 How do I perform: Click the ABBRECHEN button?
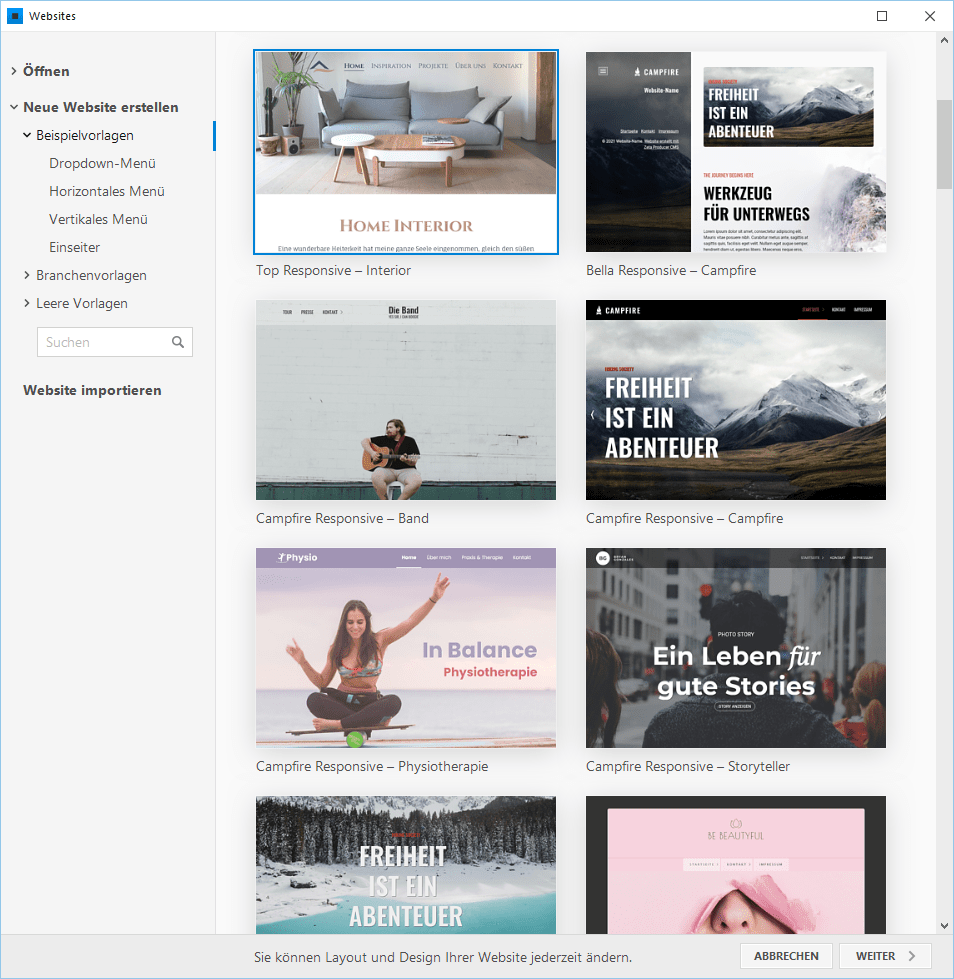click(x=786, y=956)
